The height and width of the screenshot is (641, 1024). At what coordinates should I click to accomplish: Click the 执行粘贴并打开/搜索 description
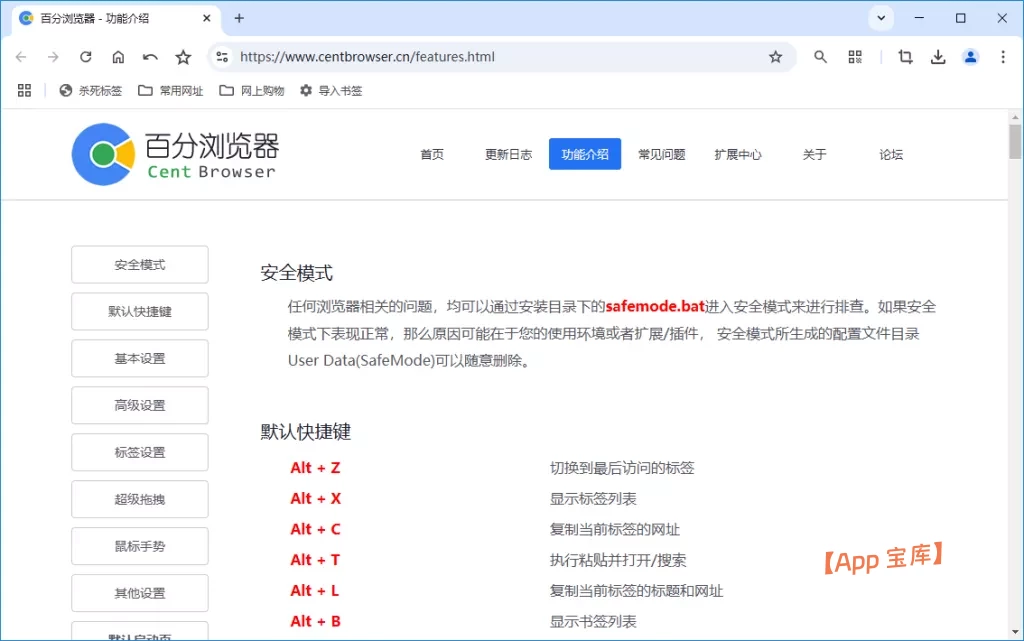tap(618, 560)
